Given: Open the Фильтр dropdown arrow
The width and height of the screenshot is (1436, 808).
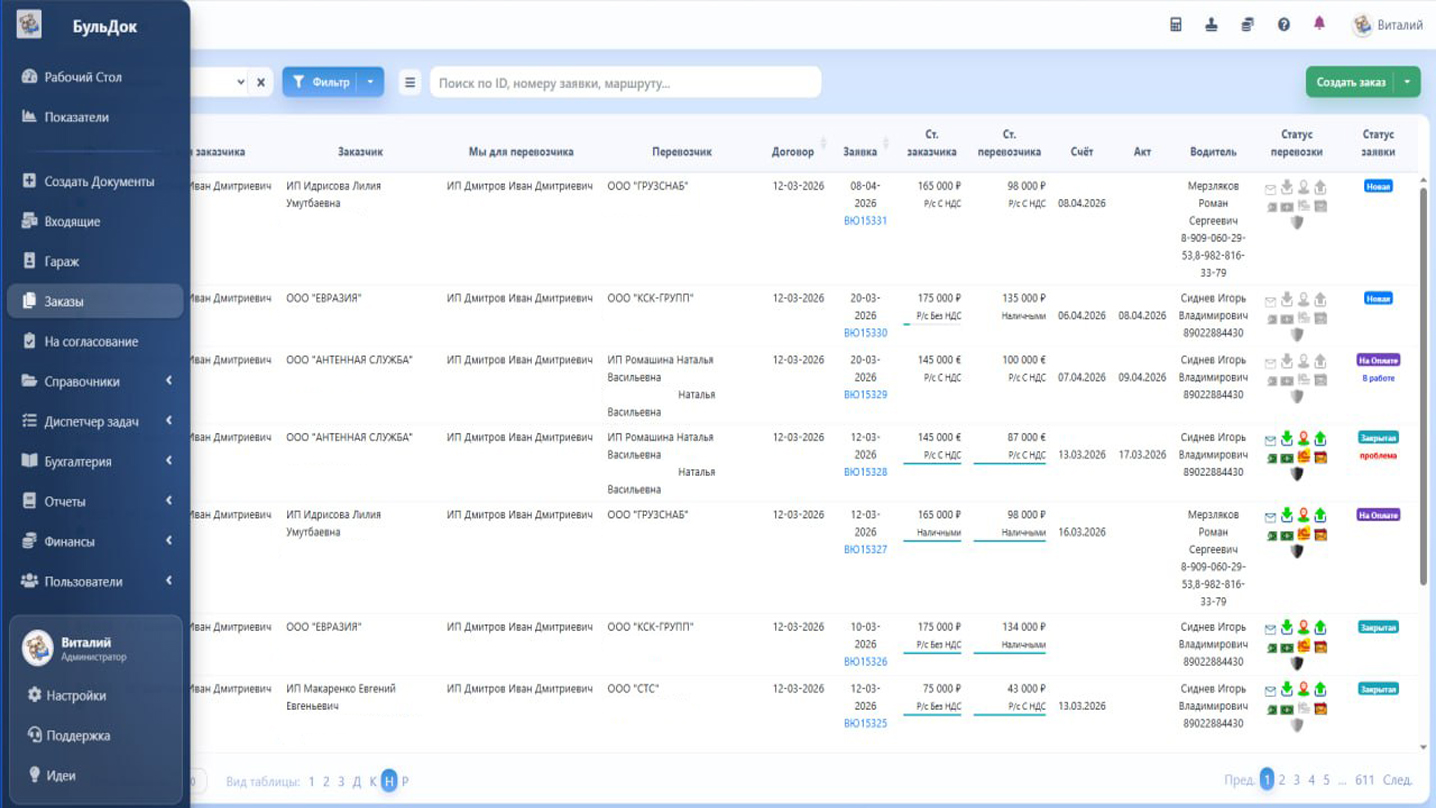Looking at the screenshot, I should (370, 82).
